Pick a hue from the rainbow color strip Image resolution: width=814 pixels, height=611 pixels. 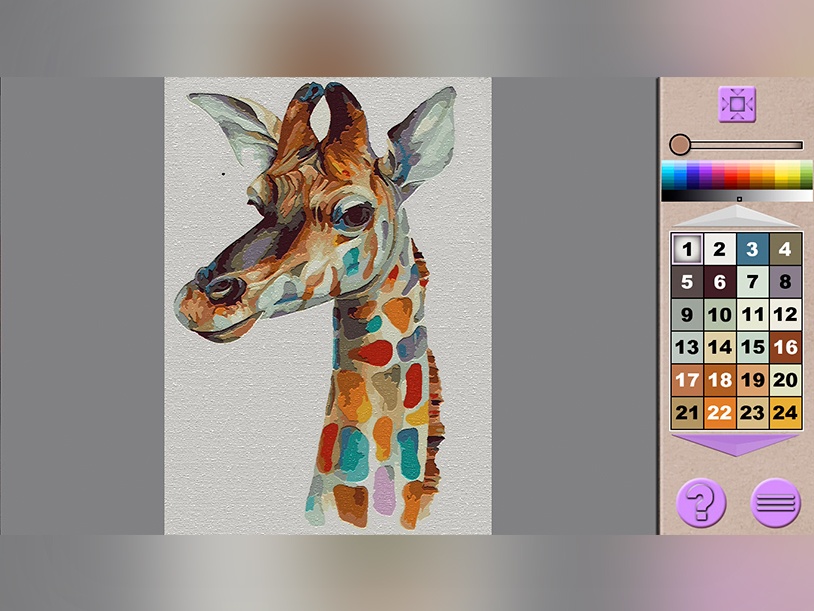(x=737, y=174)
